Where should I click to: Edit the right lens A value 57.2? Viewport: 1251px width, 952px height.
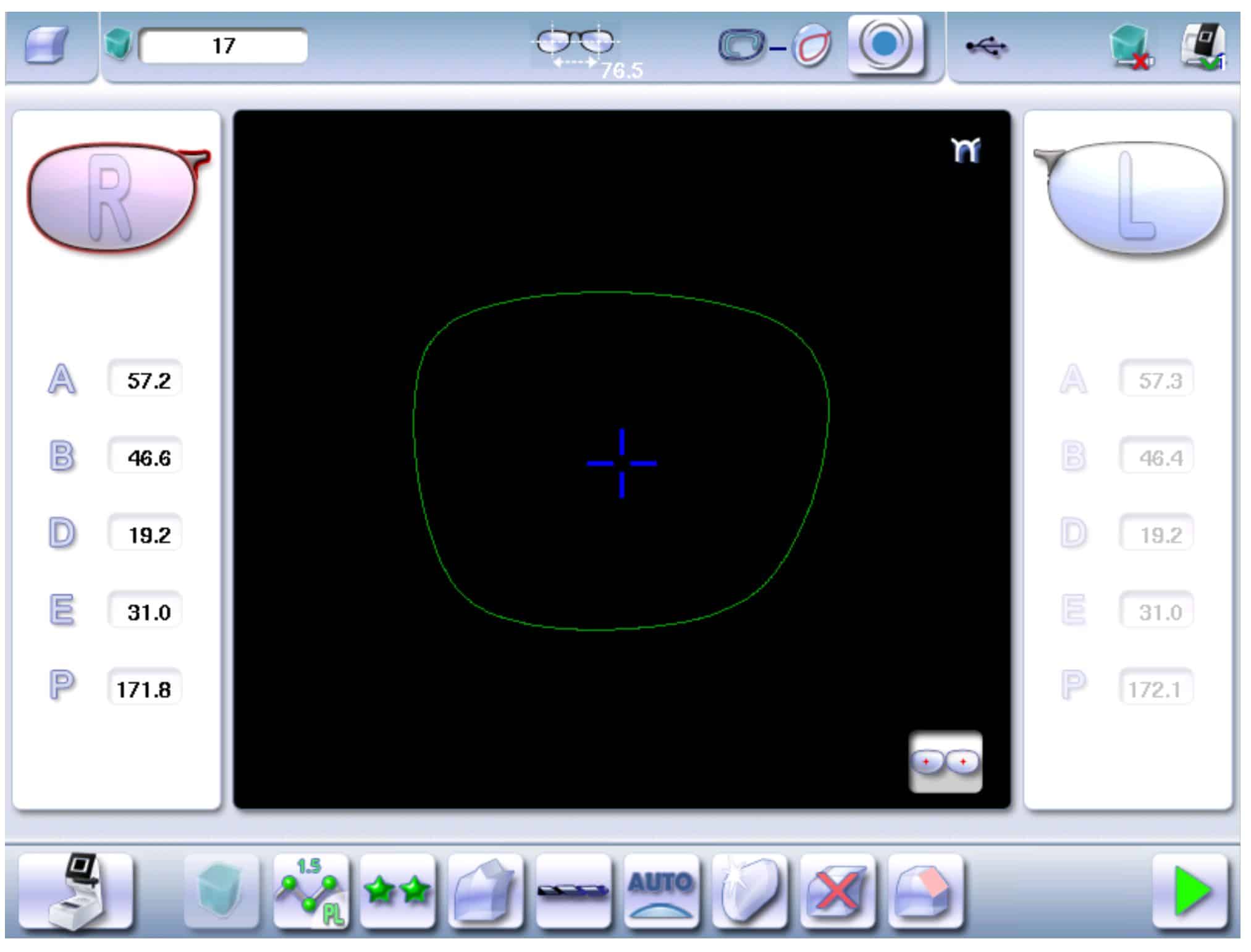[145, 380]
